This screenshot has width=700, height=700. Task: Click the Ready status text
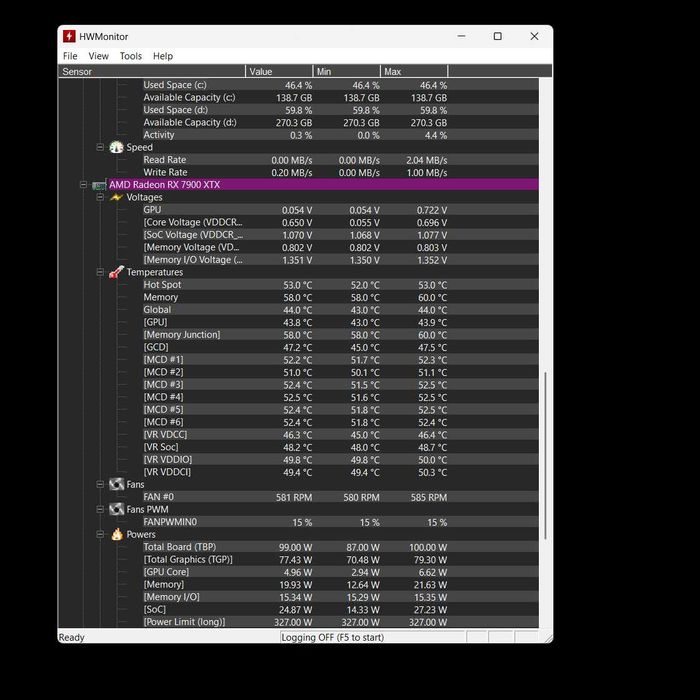[x=71, y=638]
